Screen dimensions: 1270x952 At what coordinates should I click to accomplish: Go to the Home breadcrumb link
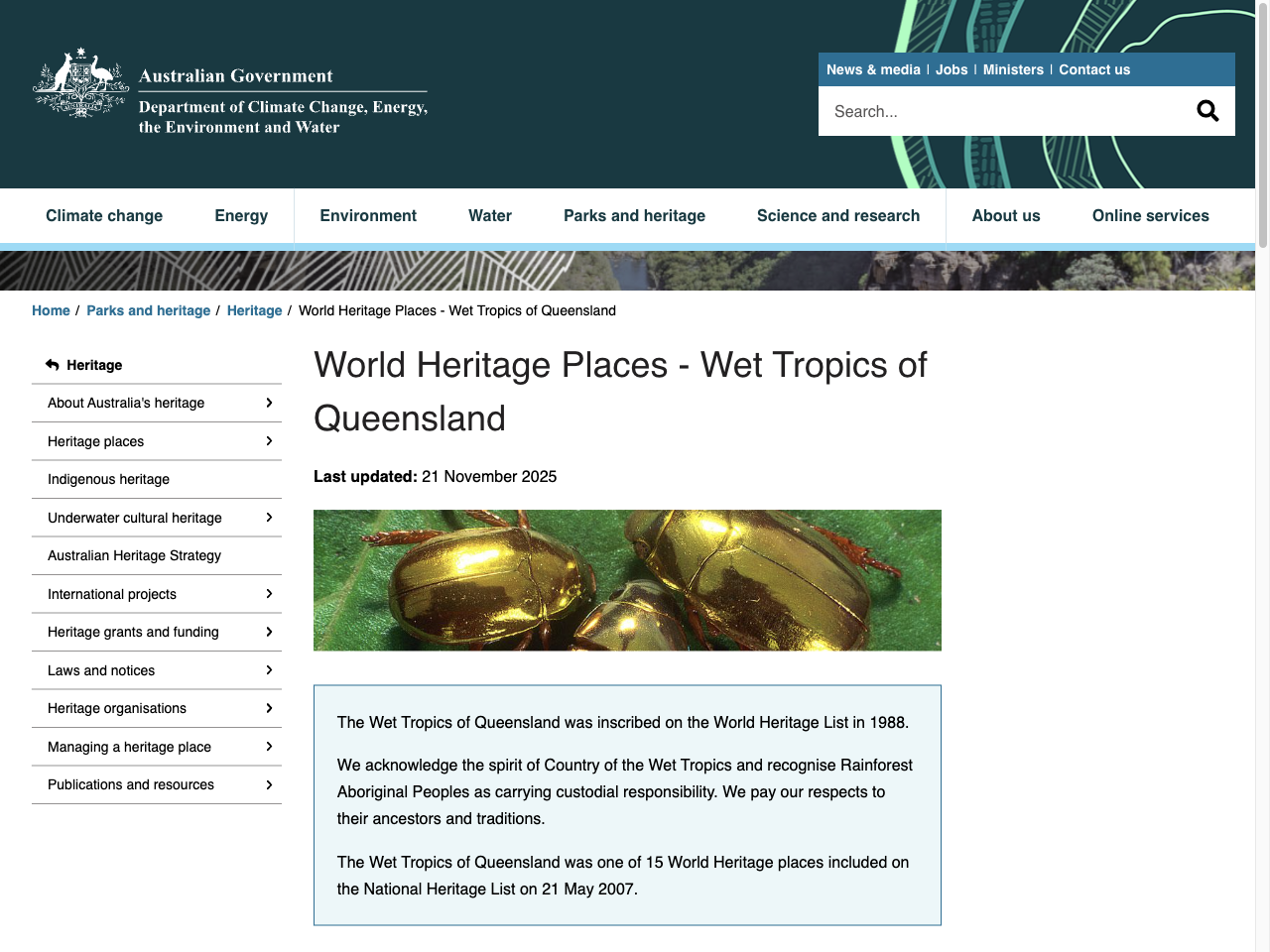51,310
